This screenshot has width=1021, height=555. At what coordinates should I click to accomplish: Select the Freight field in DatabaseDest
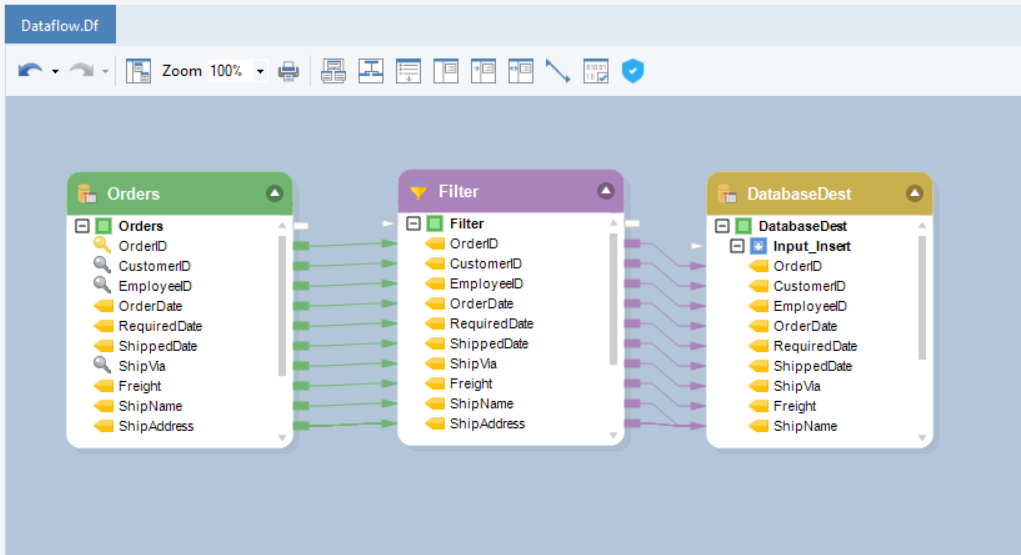point(794,406)
